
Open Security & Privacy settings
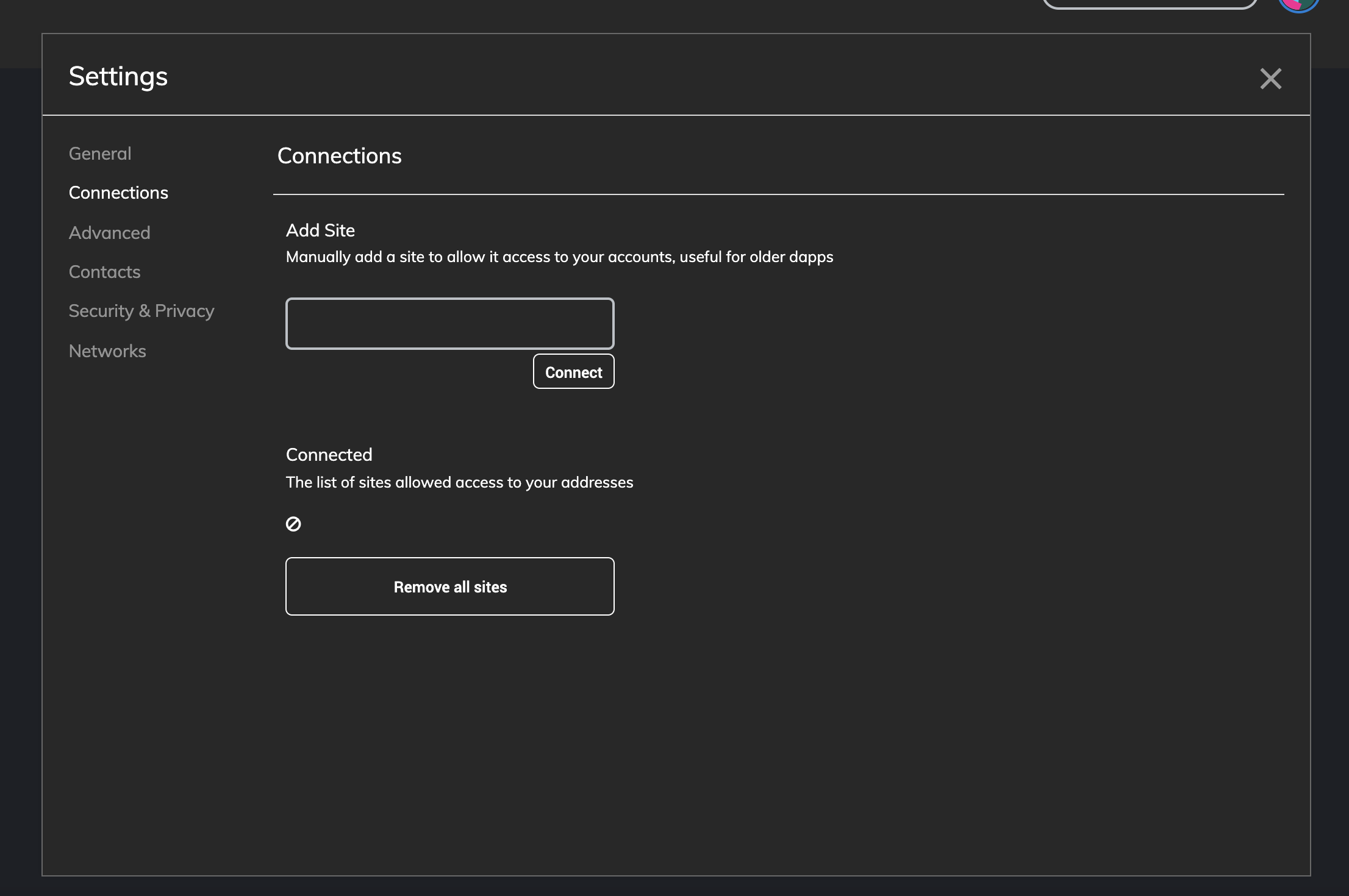(x=141, y=311)
